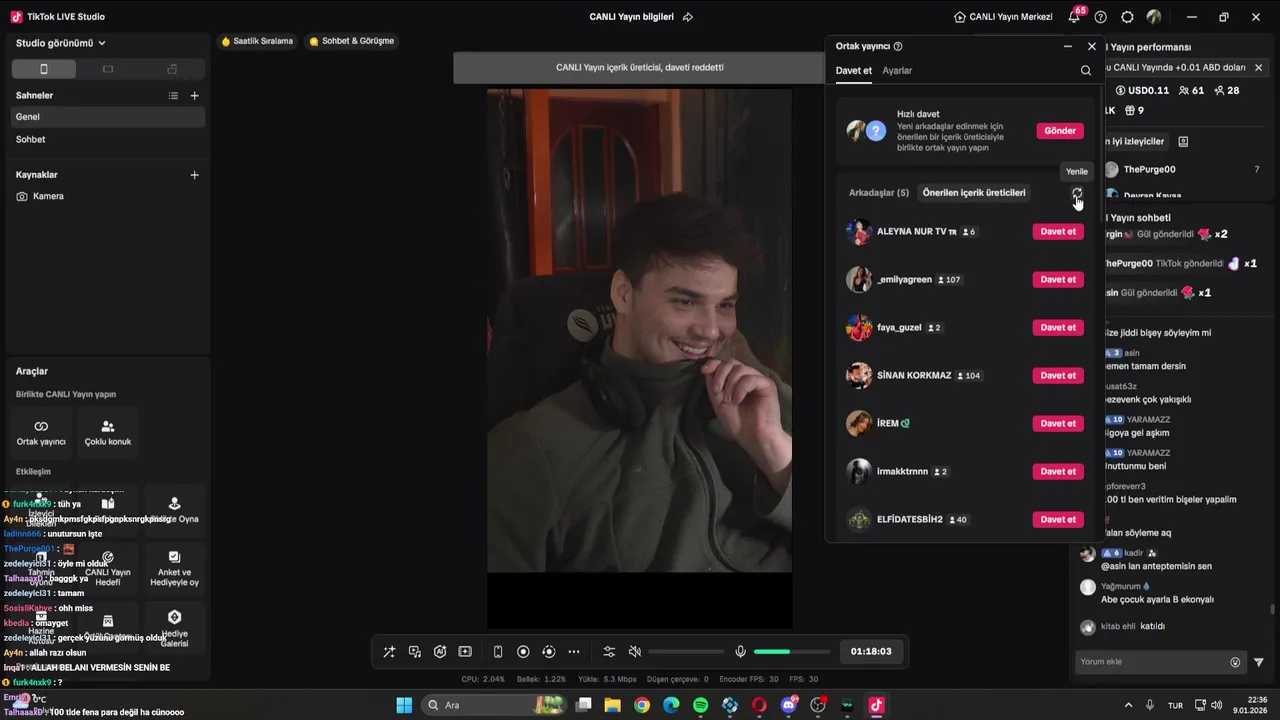Adjust the green microphone volume slider

792,651
